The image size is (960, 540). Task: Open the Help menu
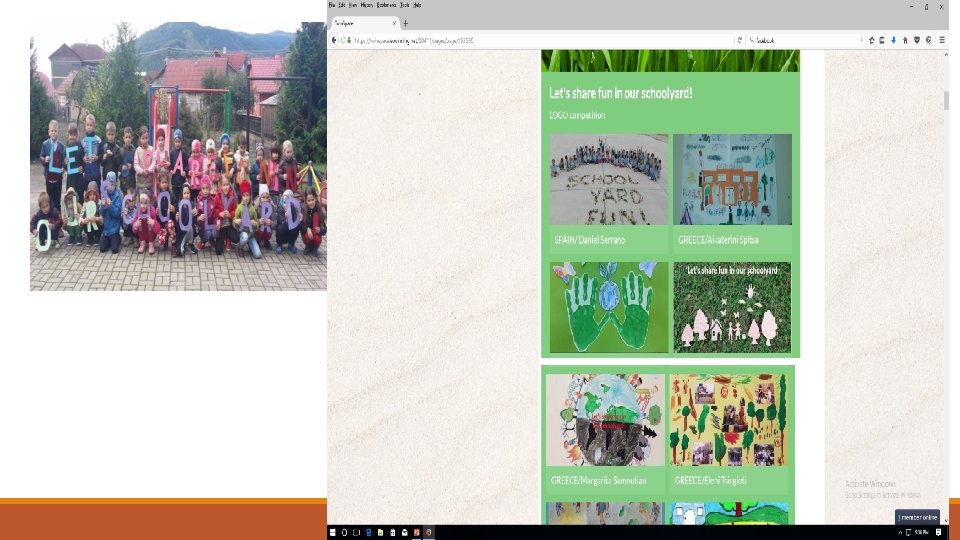click(417, 5)
